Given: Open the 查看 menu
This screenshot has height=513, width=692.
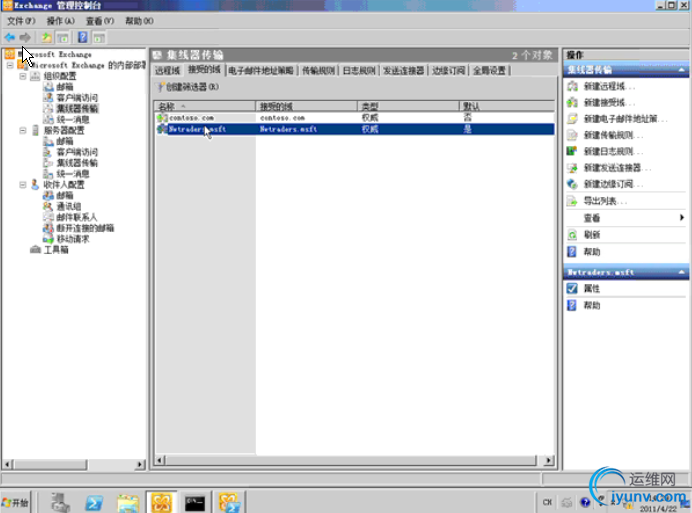Looking at the screenshot, I should tap(100, 21).
